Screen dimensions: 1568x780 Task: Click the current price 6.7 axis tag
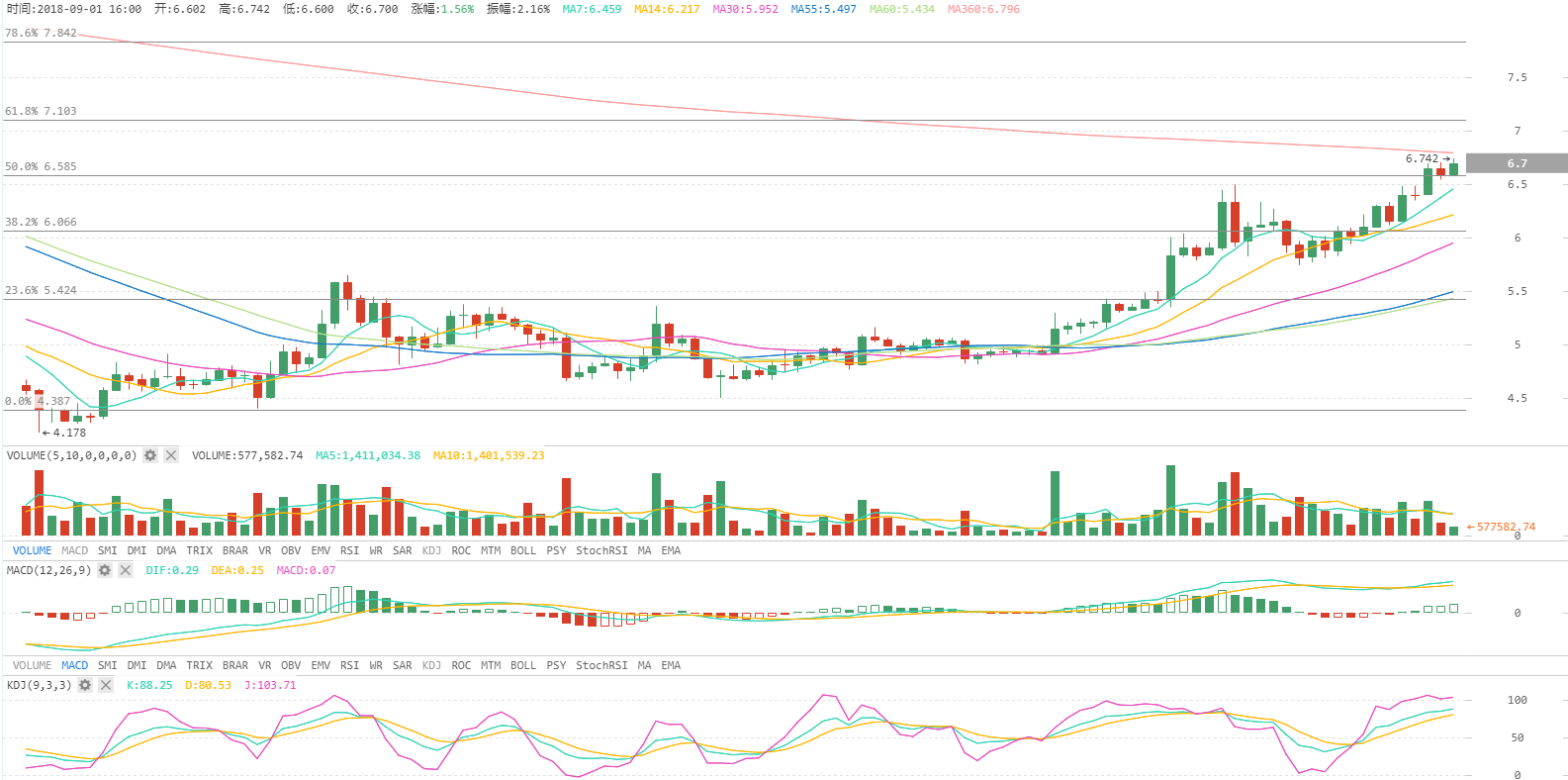coord(1517,163)
